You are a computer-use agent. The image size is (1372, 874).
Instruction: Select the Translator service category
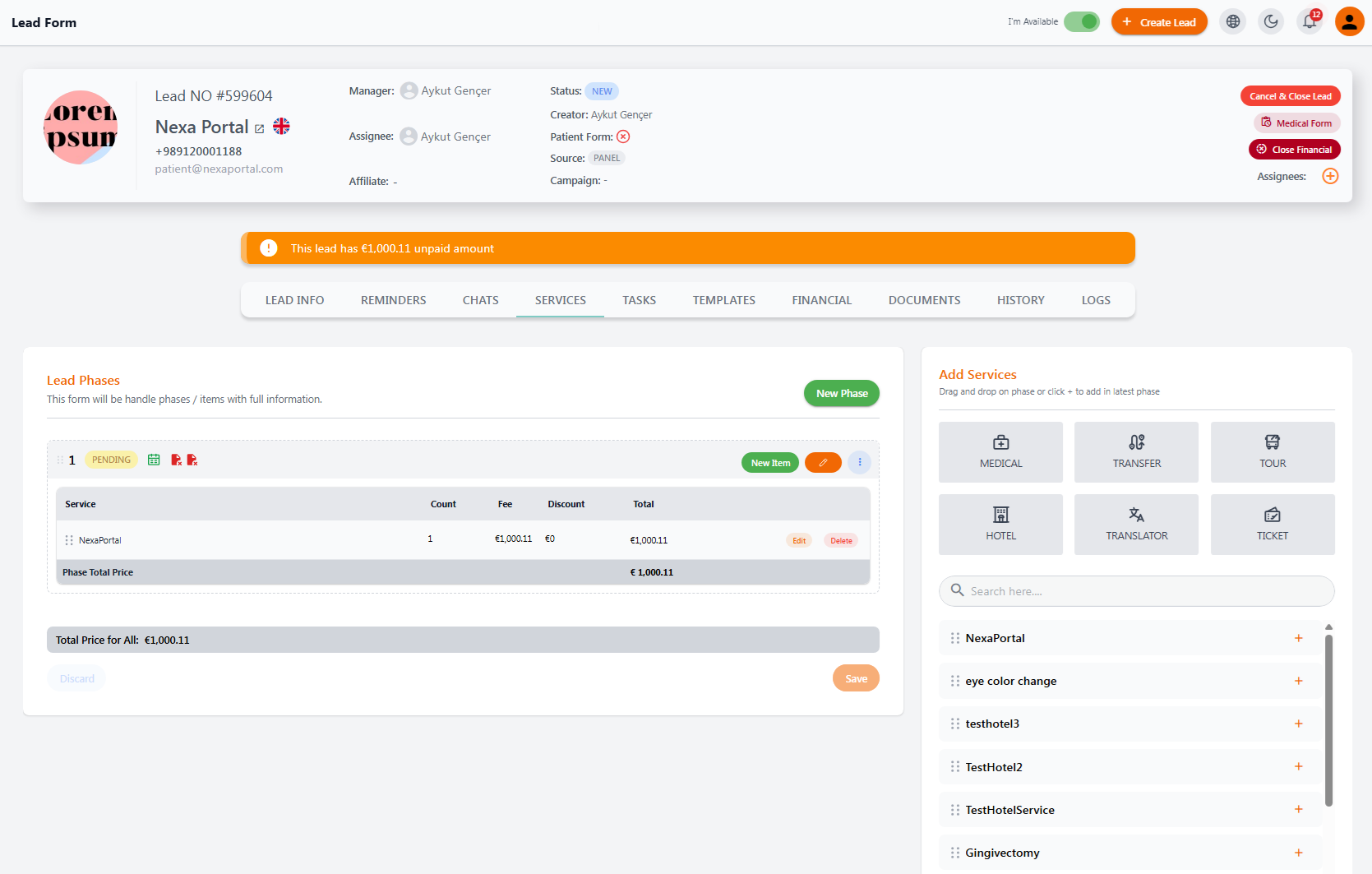pyautogui.click(x=1137, y=525)
